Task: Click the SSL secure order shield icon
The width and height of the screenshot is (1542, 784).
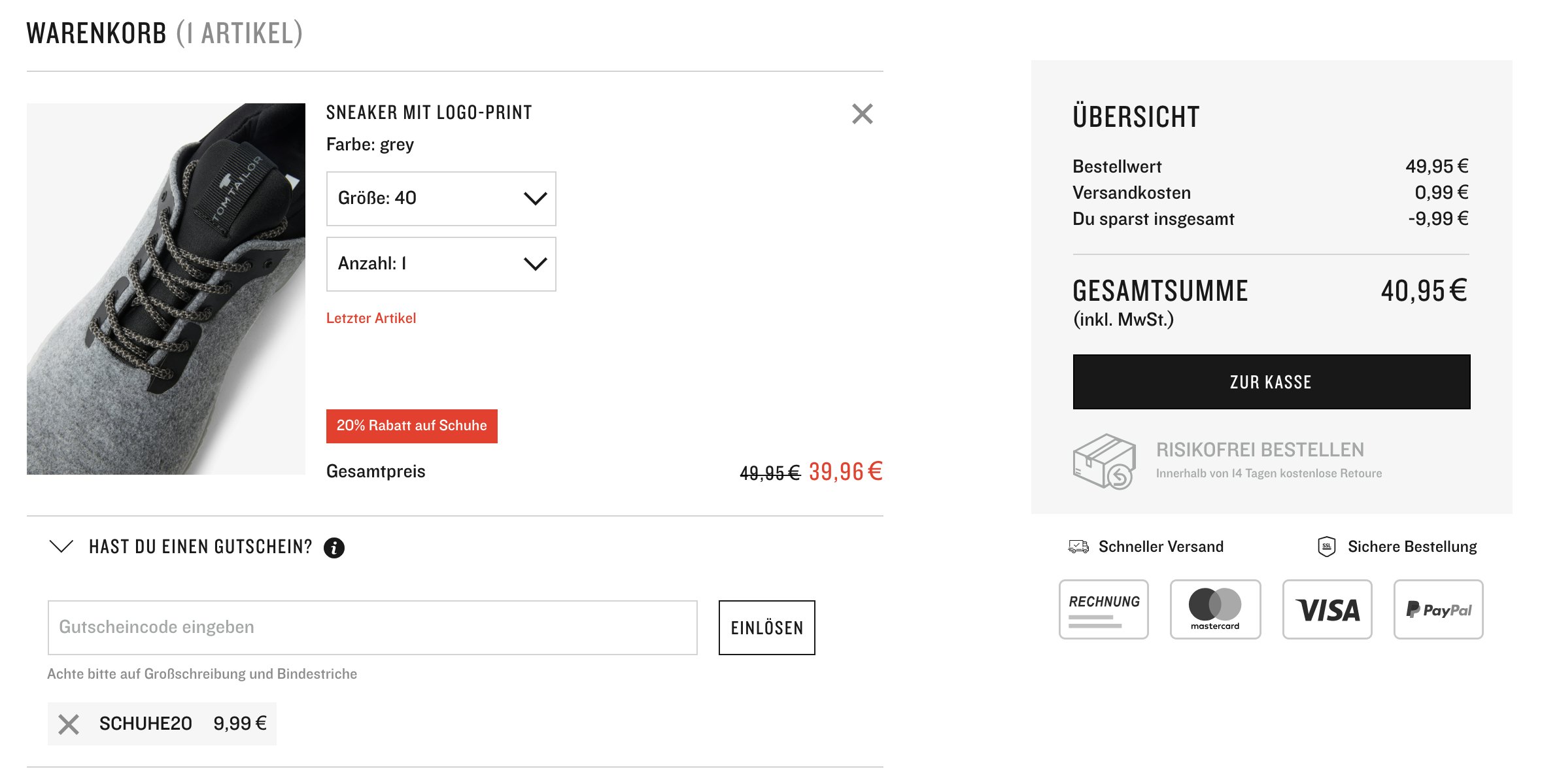Action: (1326, 547)
